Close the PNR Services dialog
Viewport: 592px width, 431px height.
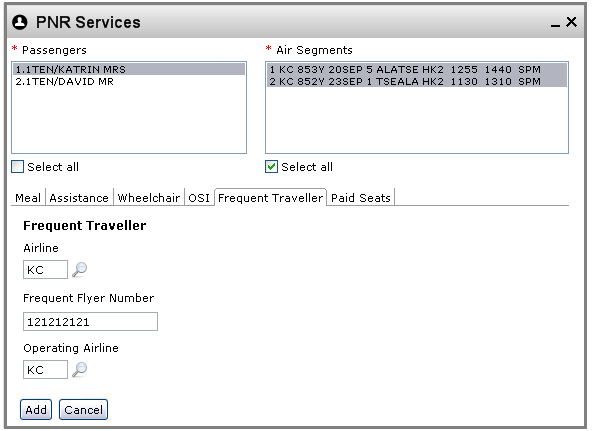(x=571, y=22)
